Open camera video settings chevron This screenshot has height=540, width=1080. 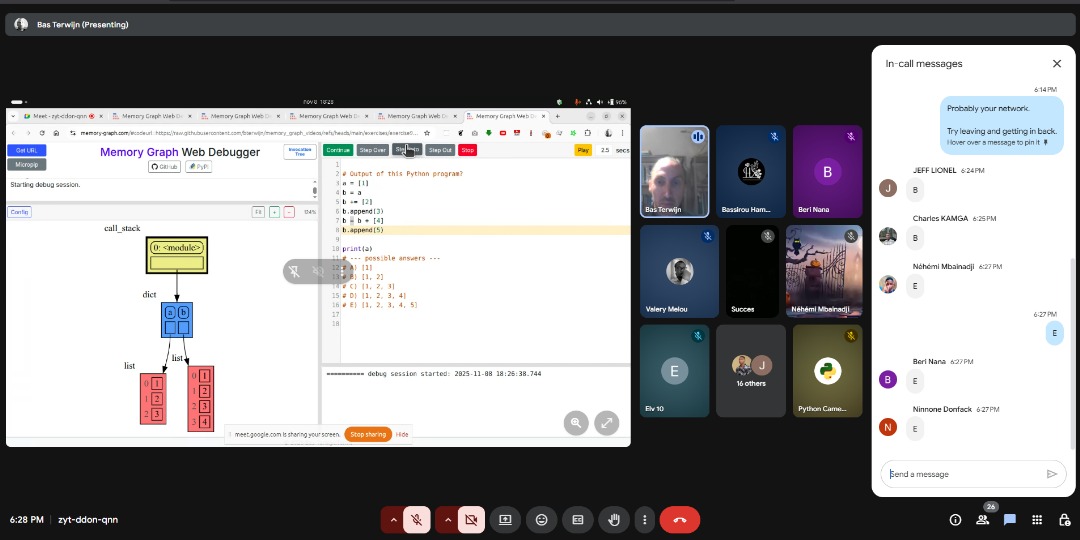(x=448, y=520)
